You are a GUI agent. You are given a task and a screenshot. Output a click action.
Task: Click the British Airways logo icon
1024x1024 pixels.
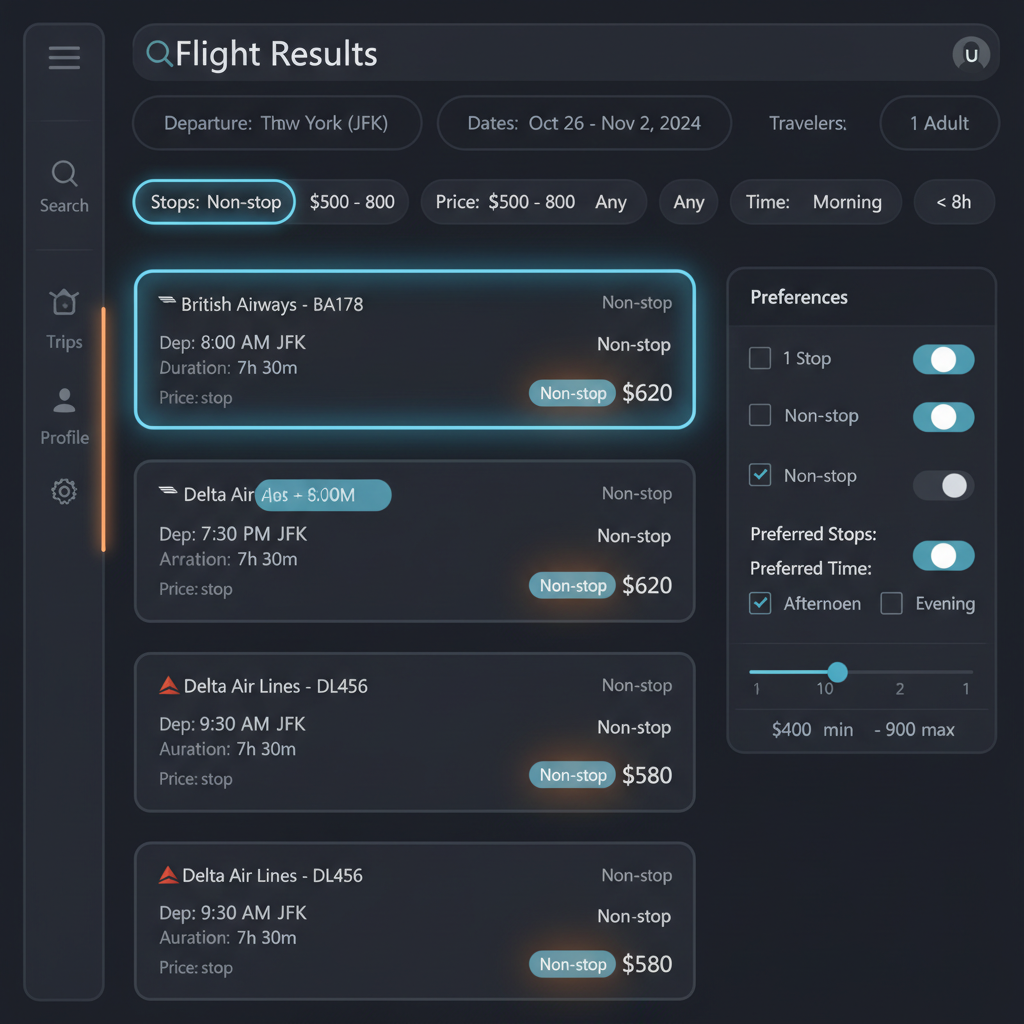click(x=168, y=302)
